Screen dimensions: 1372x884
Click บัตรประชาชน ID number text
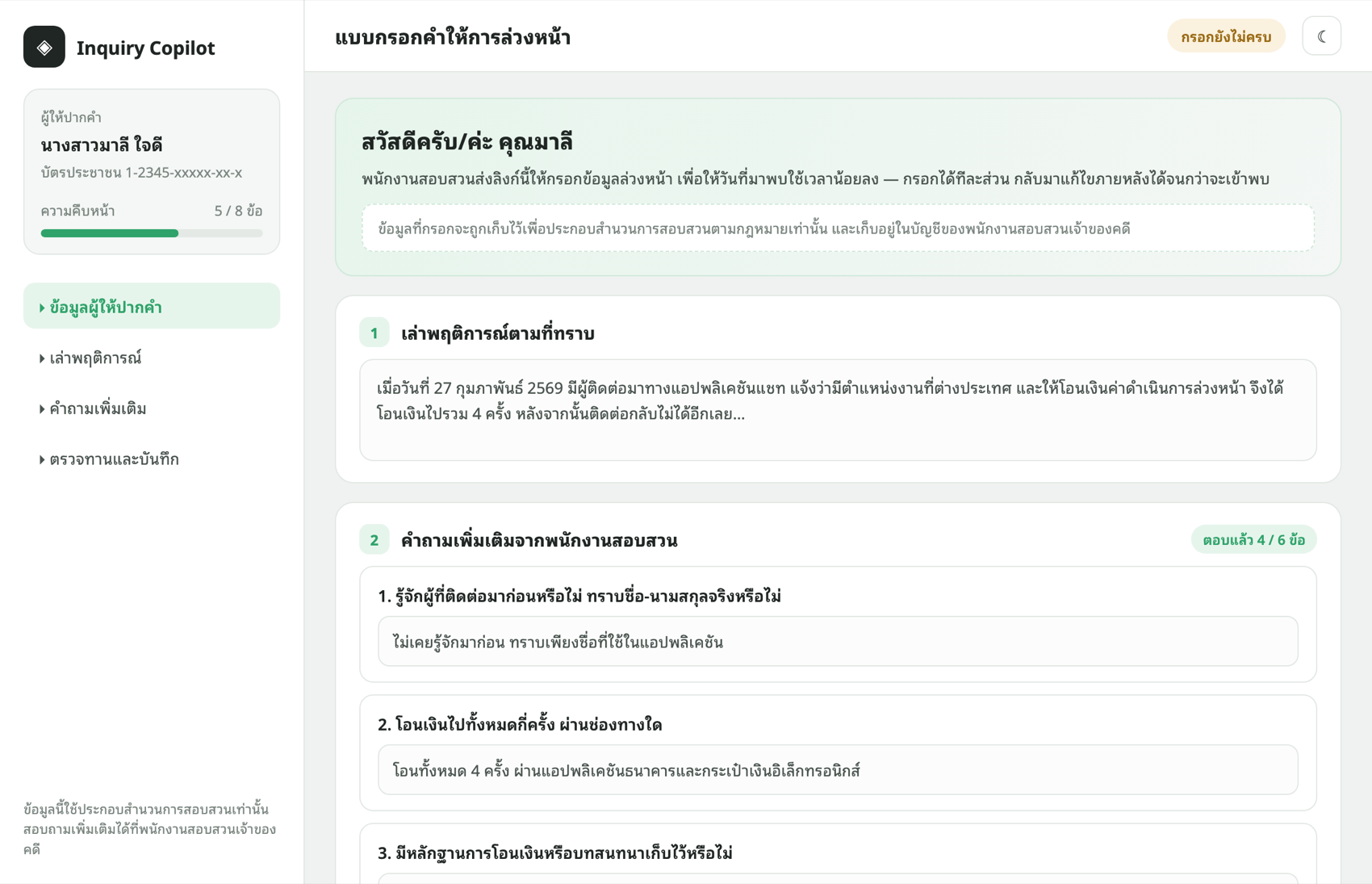point(141,172)
